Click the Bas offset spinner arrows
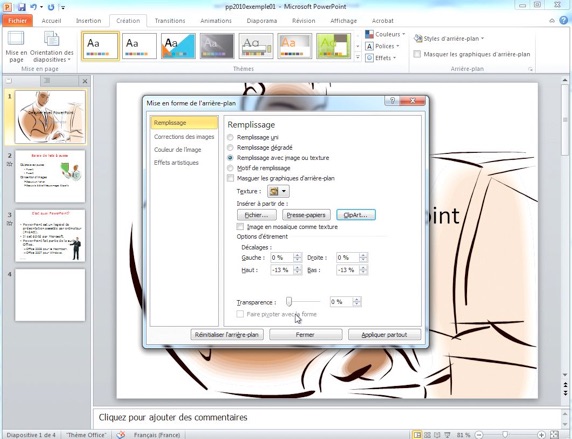This screenshot has width=572, height=439. coord(363,270)
